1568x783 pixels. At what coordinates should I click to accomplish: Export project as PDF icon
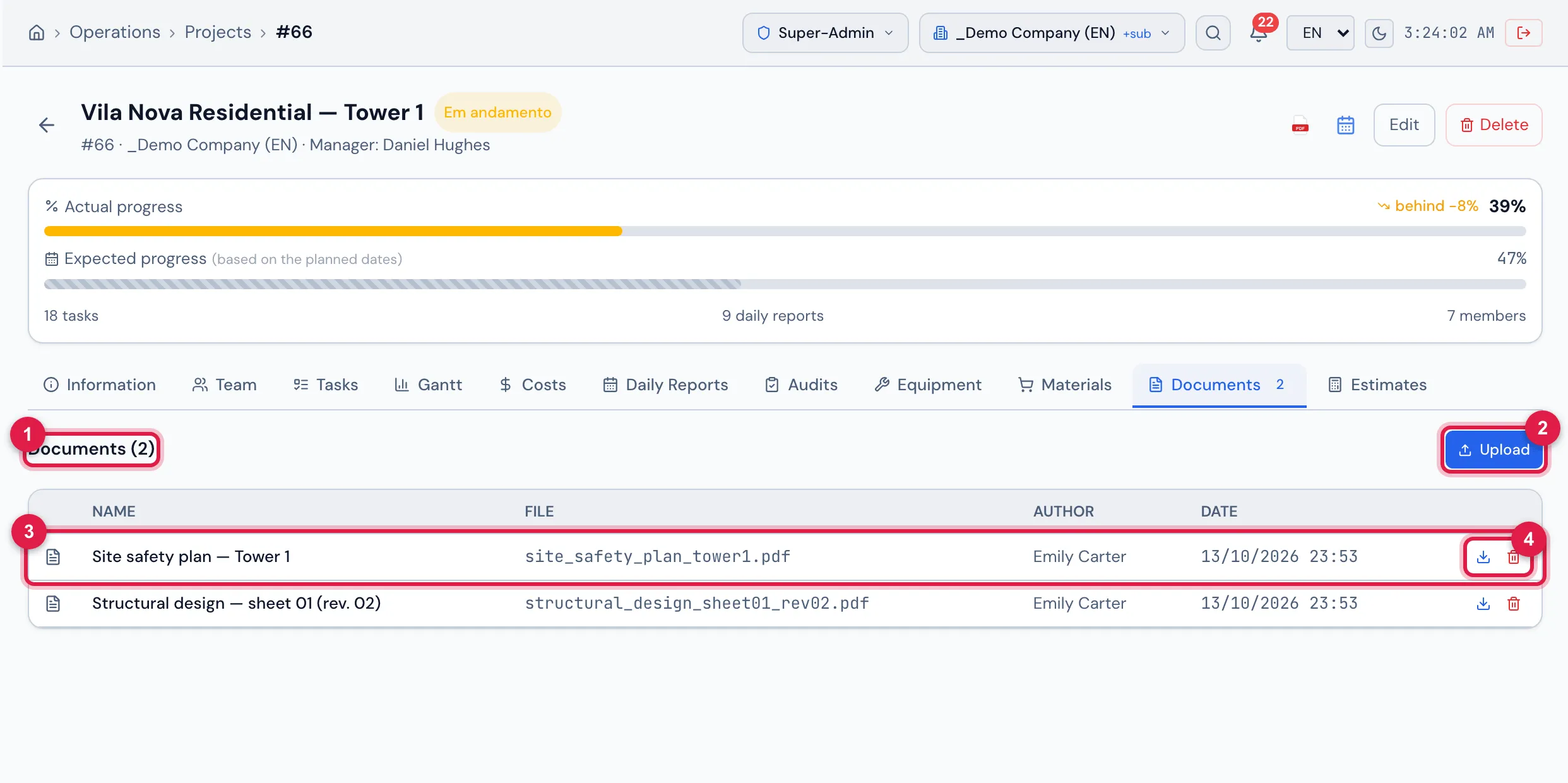(x=1300, y=125)
